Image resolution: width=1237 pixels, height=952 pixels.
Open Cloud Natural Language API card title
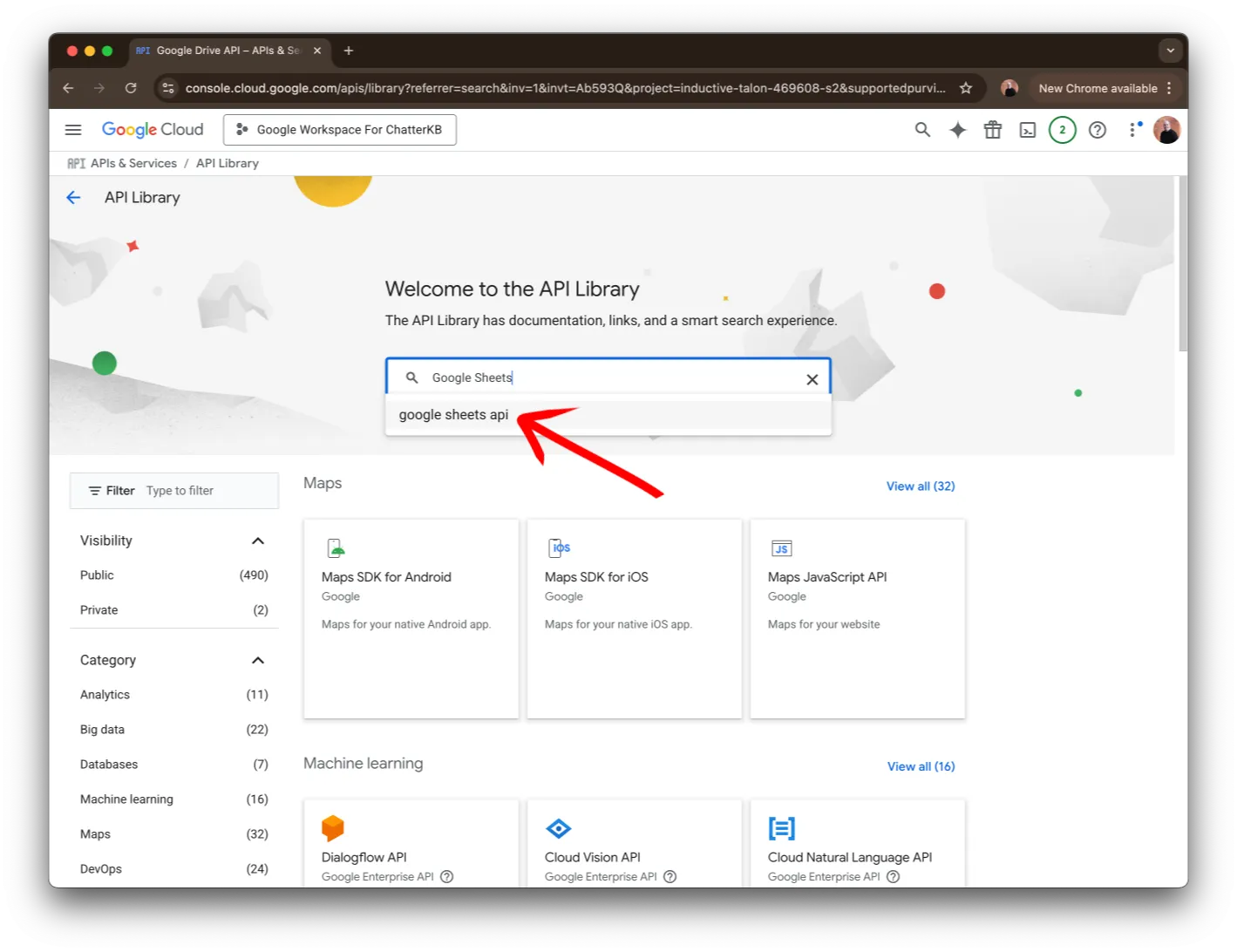click(x=850, y=858)
